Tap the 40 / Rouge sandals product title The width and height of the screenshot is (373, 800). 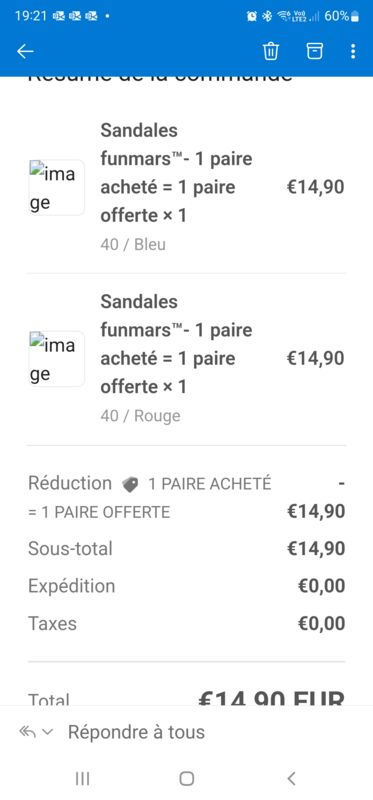point(176,344)
